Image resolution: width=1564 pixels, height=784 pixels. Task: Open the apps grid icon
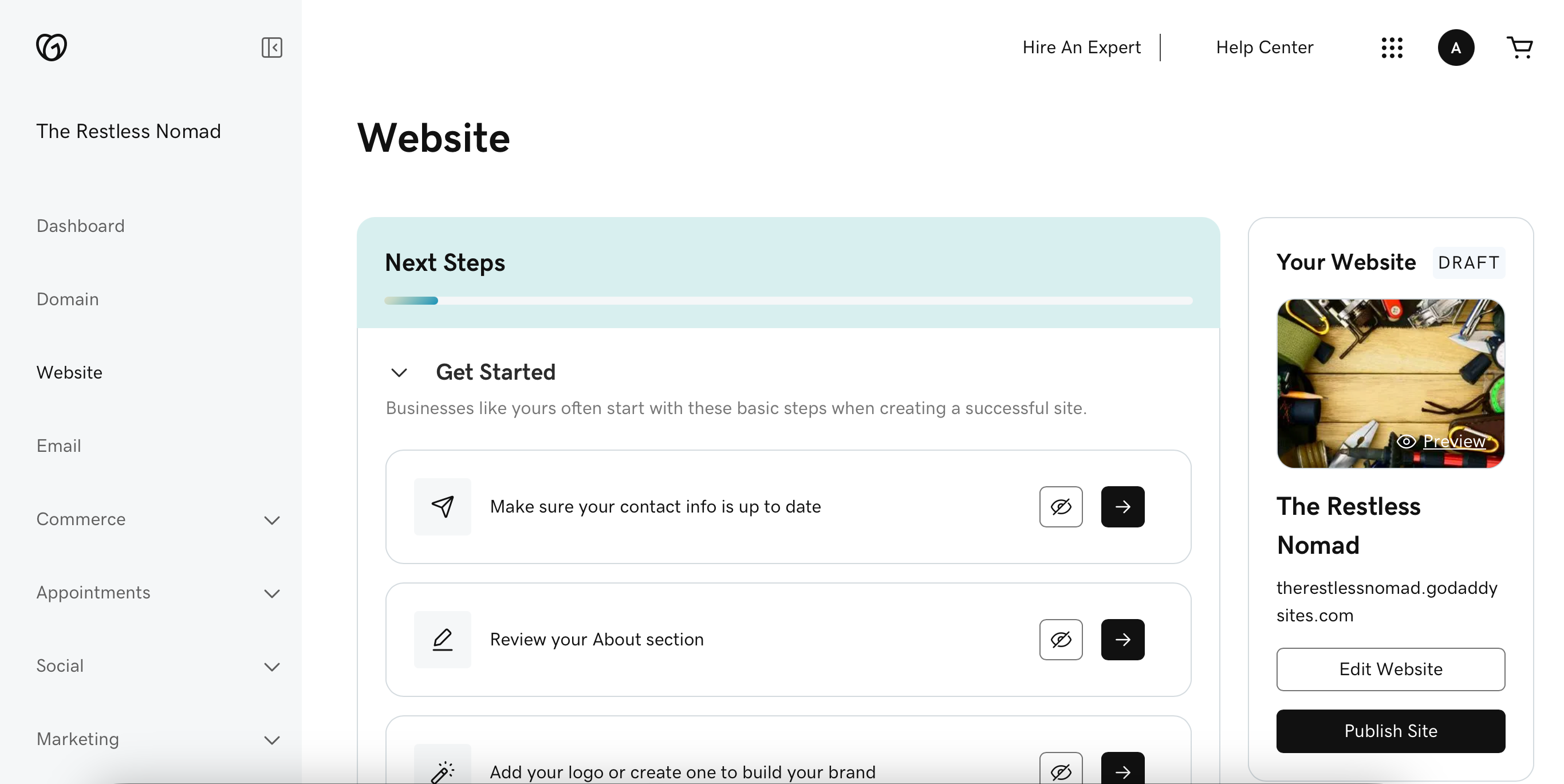point(1392,48)
